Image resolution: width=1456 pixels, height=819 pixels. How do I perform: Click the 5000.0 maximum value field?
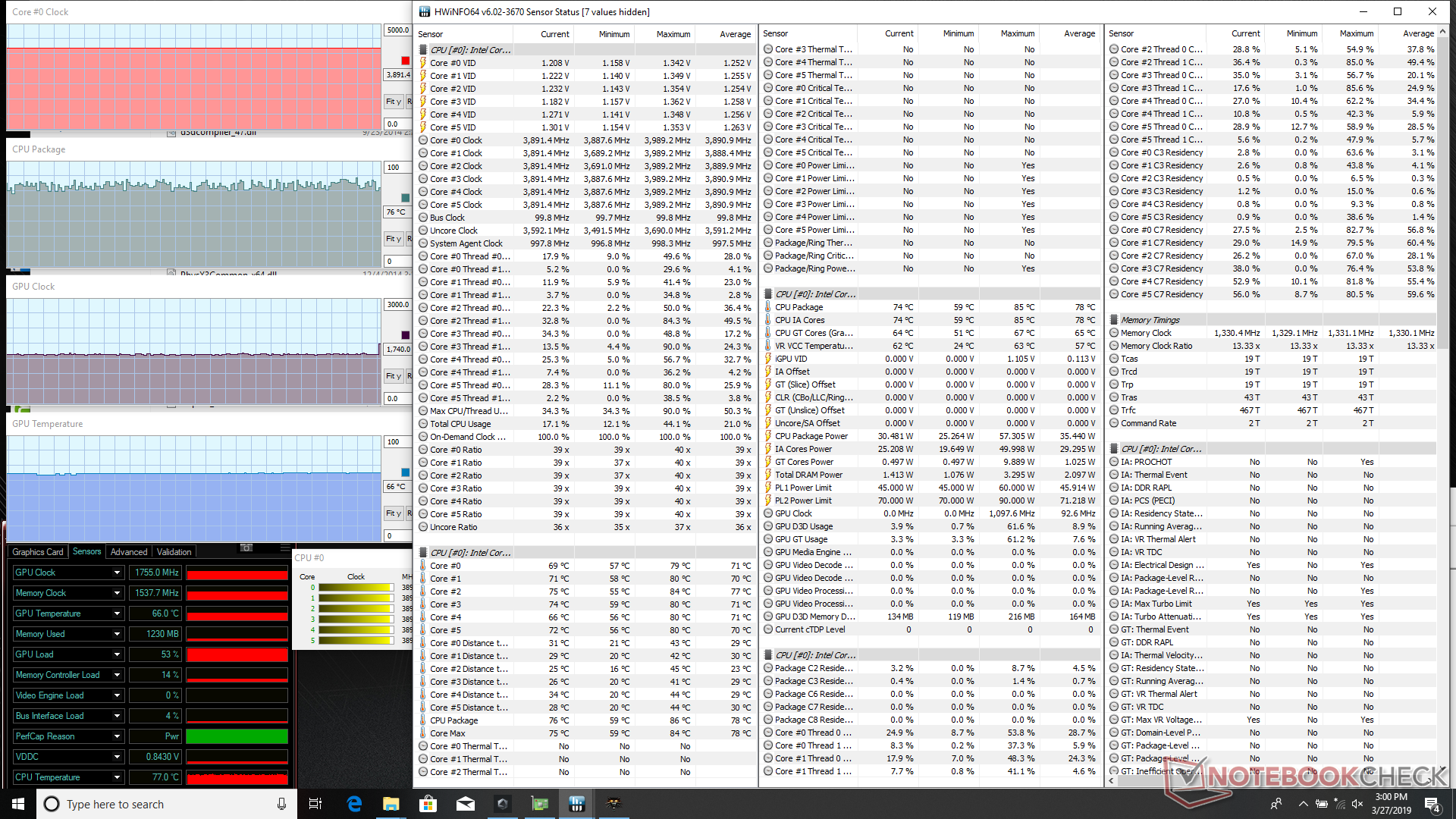397,30
